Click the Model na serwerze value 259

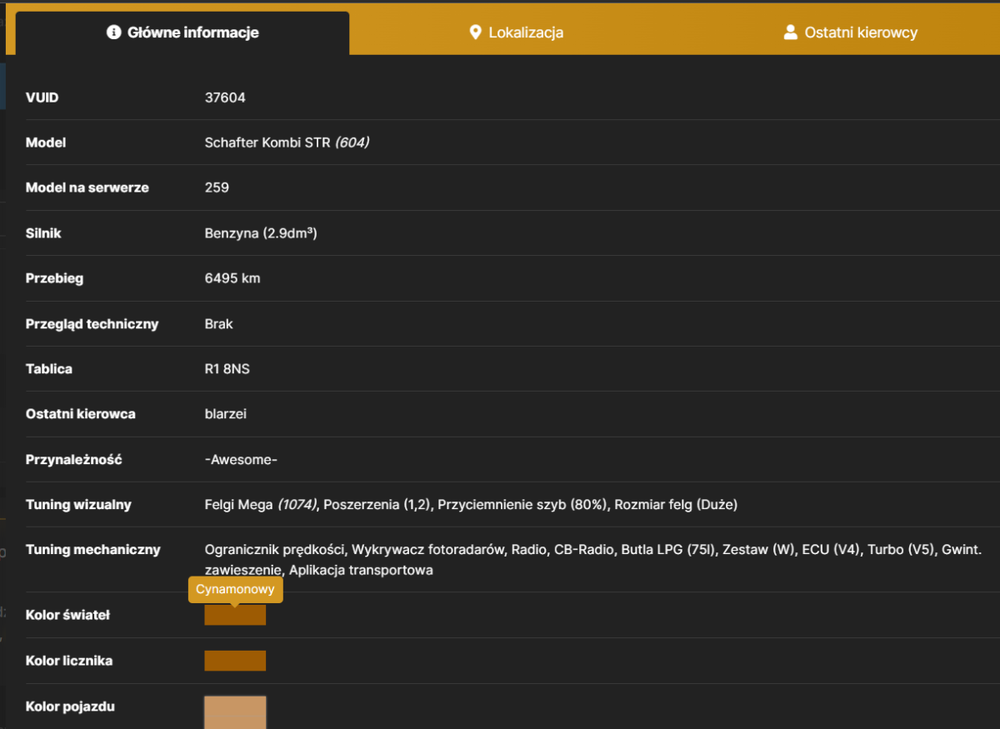click(x=217, y=188)
